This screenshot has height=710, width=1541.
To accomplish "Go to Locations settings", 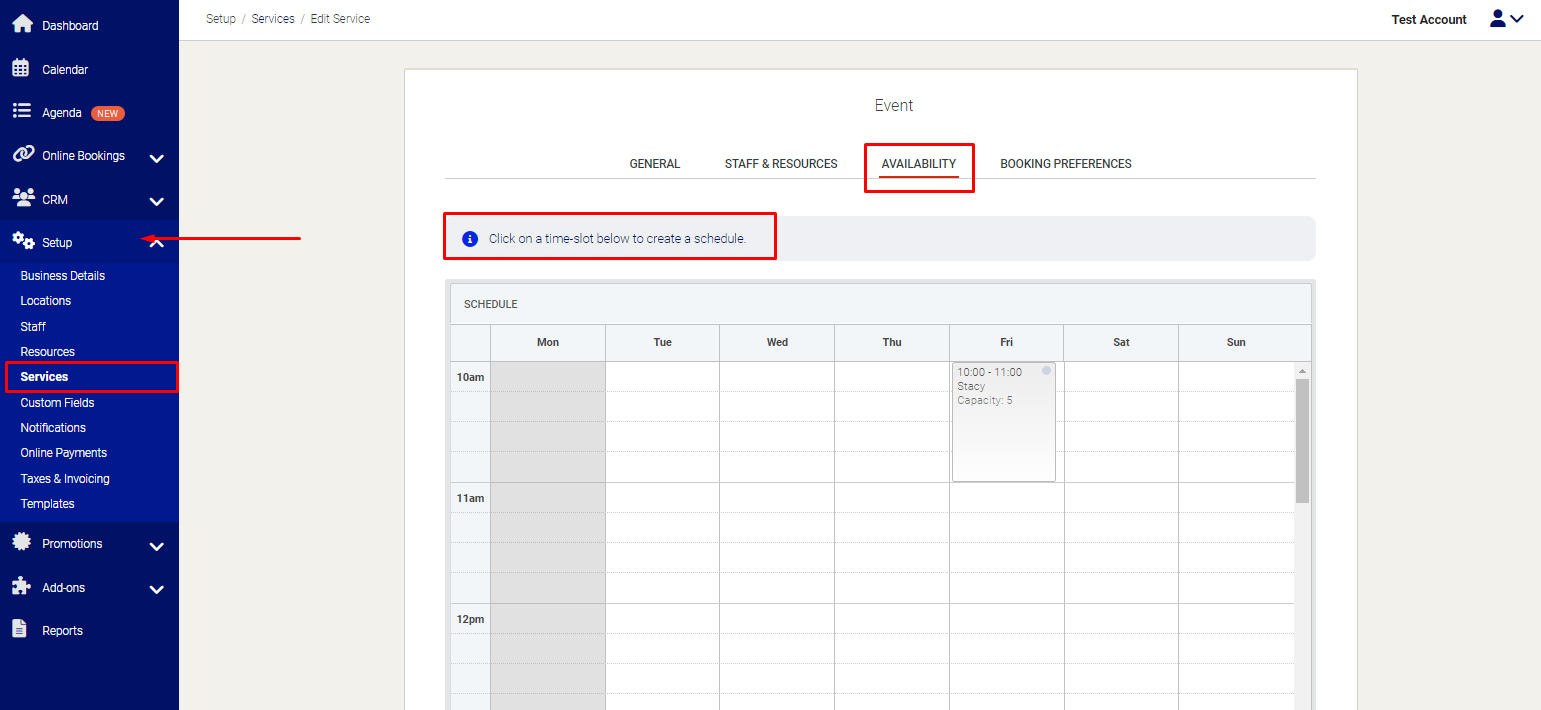I will click(46, 301).
